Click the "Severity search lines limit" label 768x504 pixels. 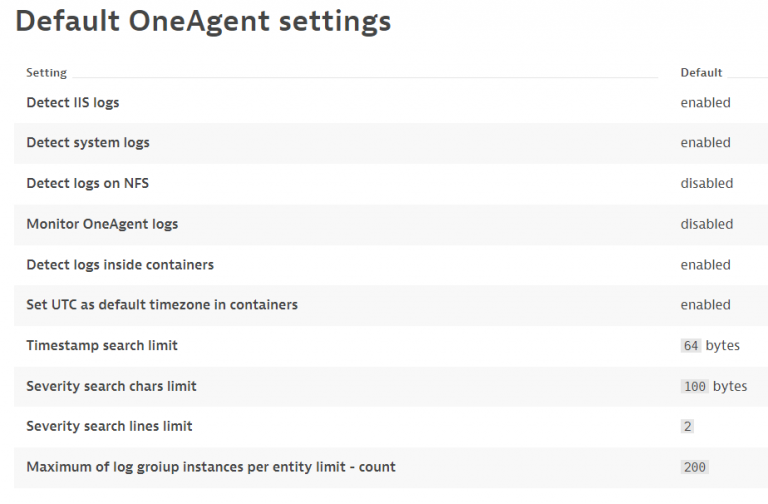pyautogui.click(x=109, y=427)
